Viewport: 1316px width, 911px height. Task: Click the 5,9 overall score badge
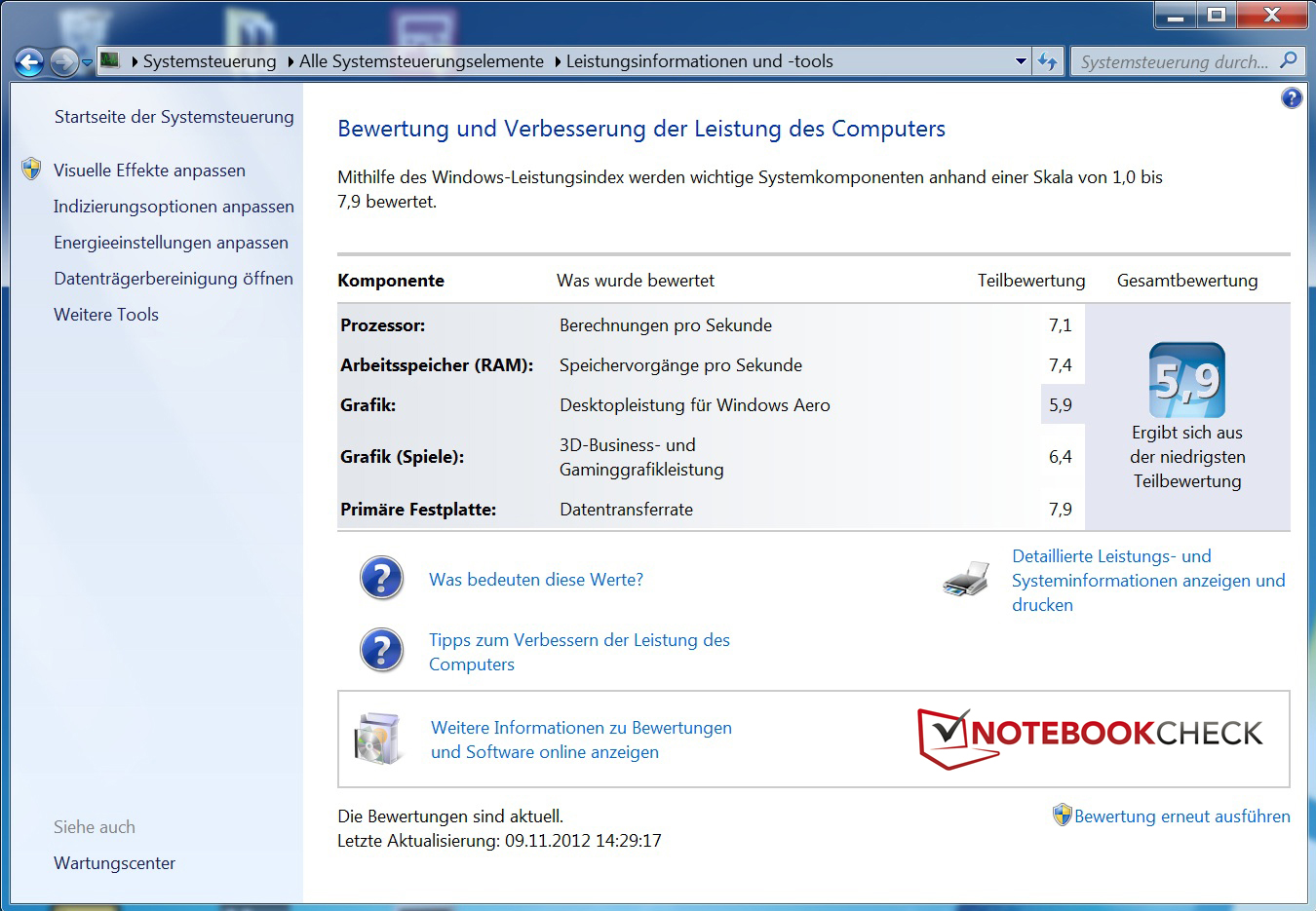(1186, 380)
